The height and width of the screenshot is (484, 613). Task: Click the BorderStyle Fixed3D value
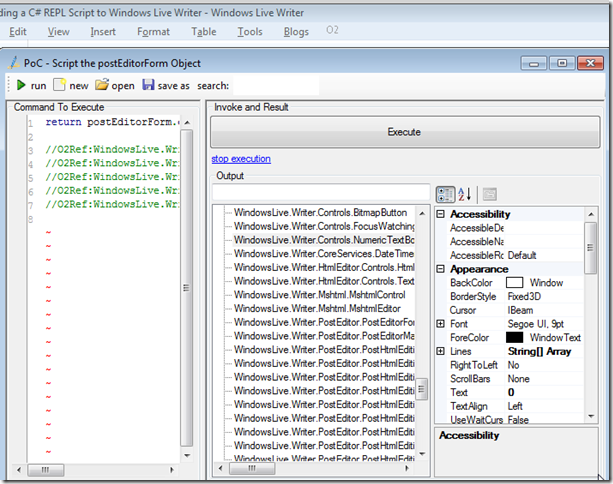pyautogui.click(x=545, y=296)
